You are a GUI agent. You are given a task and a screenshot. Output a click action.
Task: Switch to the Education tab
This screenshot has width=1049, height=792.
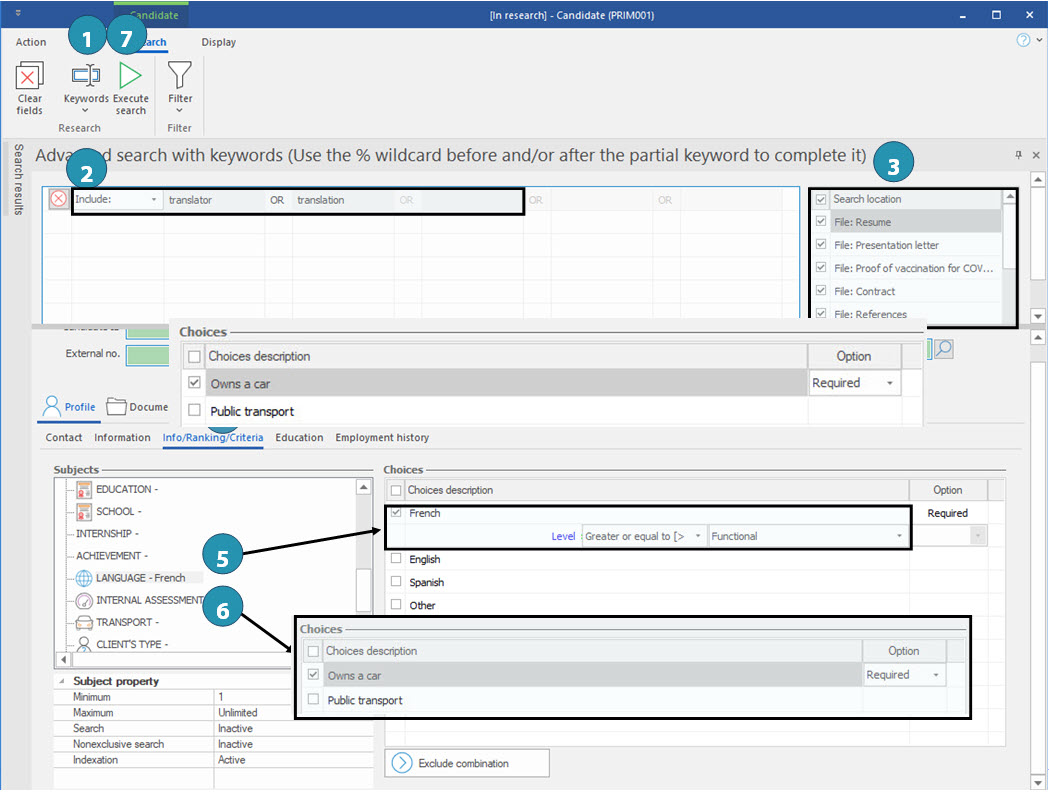[x=299, y=438]
